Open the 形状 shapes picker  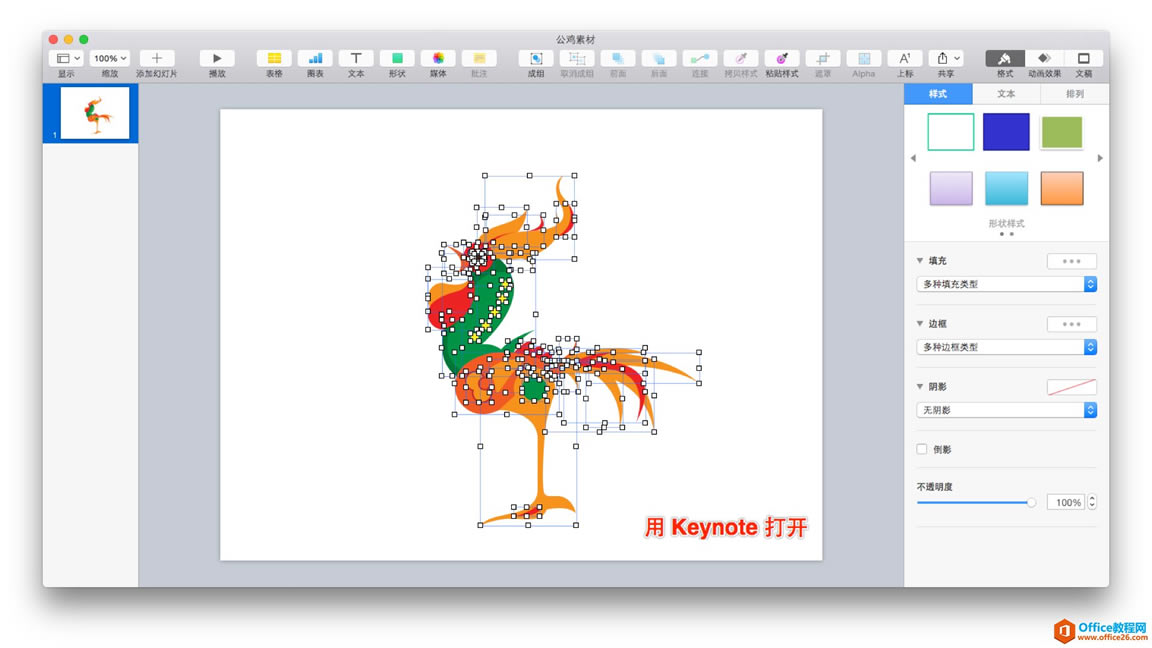point(397,60)
